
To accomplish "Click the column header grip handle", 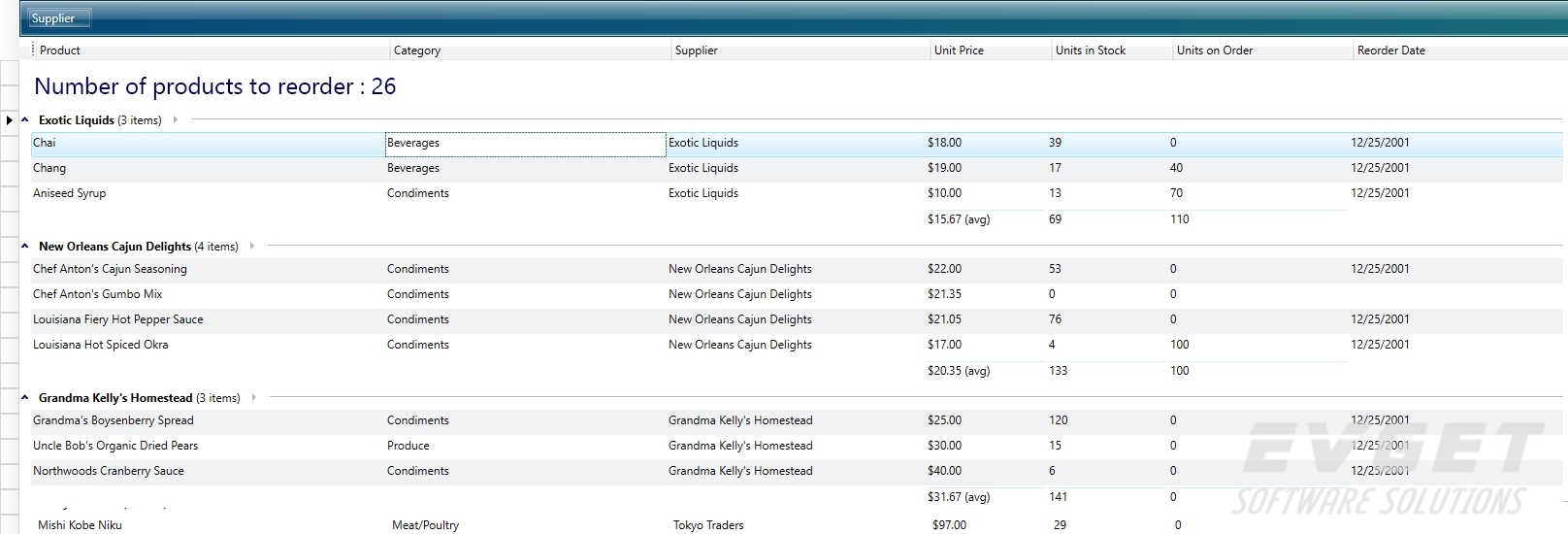I will click(33, 50).
